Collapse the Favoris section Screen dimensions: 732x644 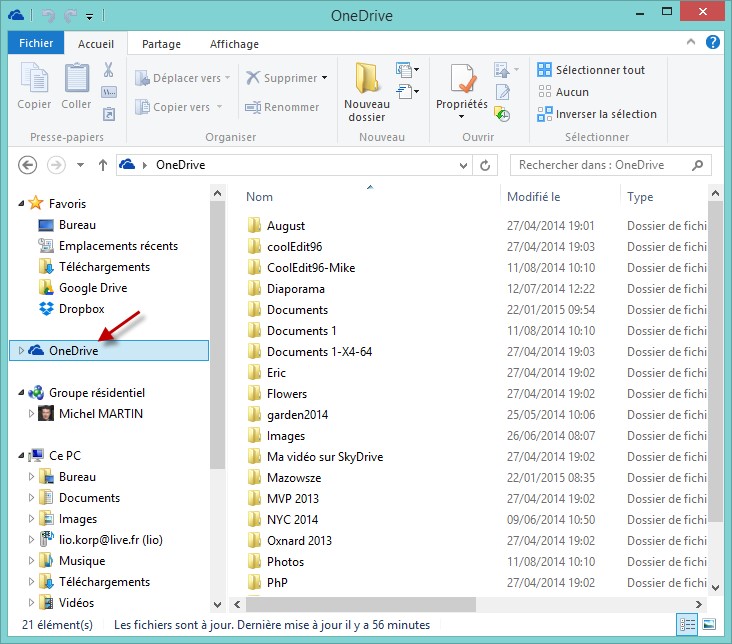tap(22, 204)
